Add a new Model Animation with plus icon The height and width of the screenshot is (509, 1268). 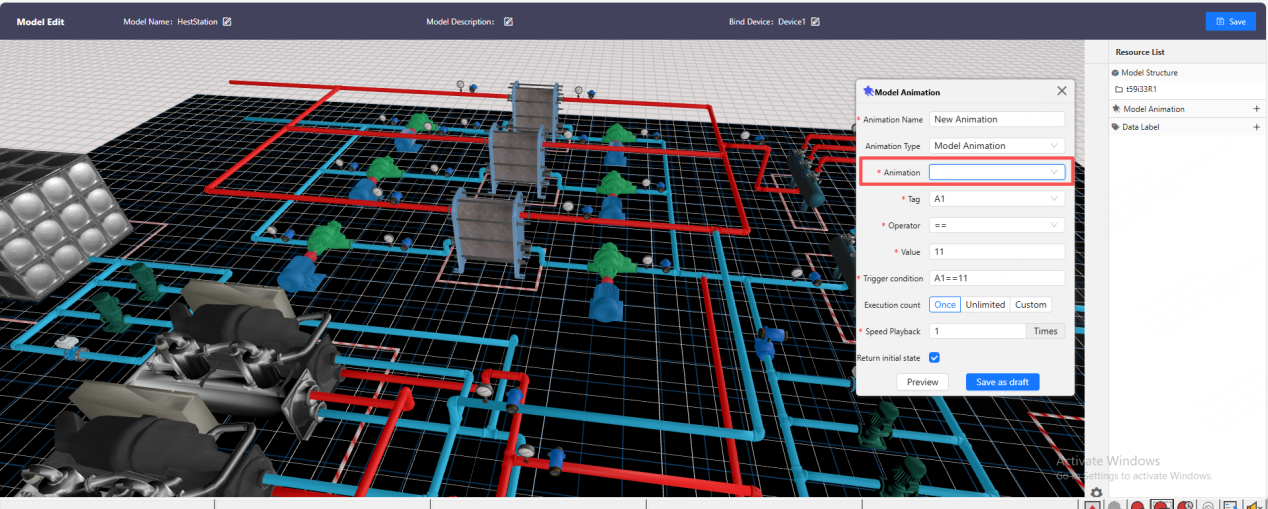1256,109
